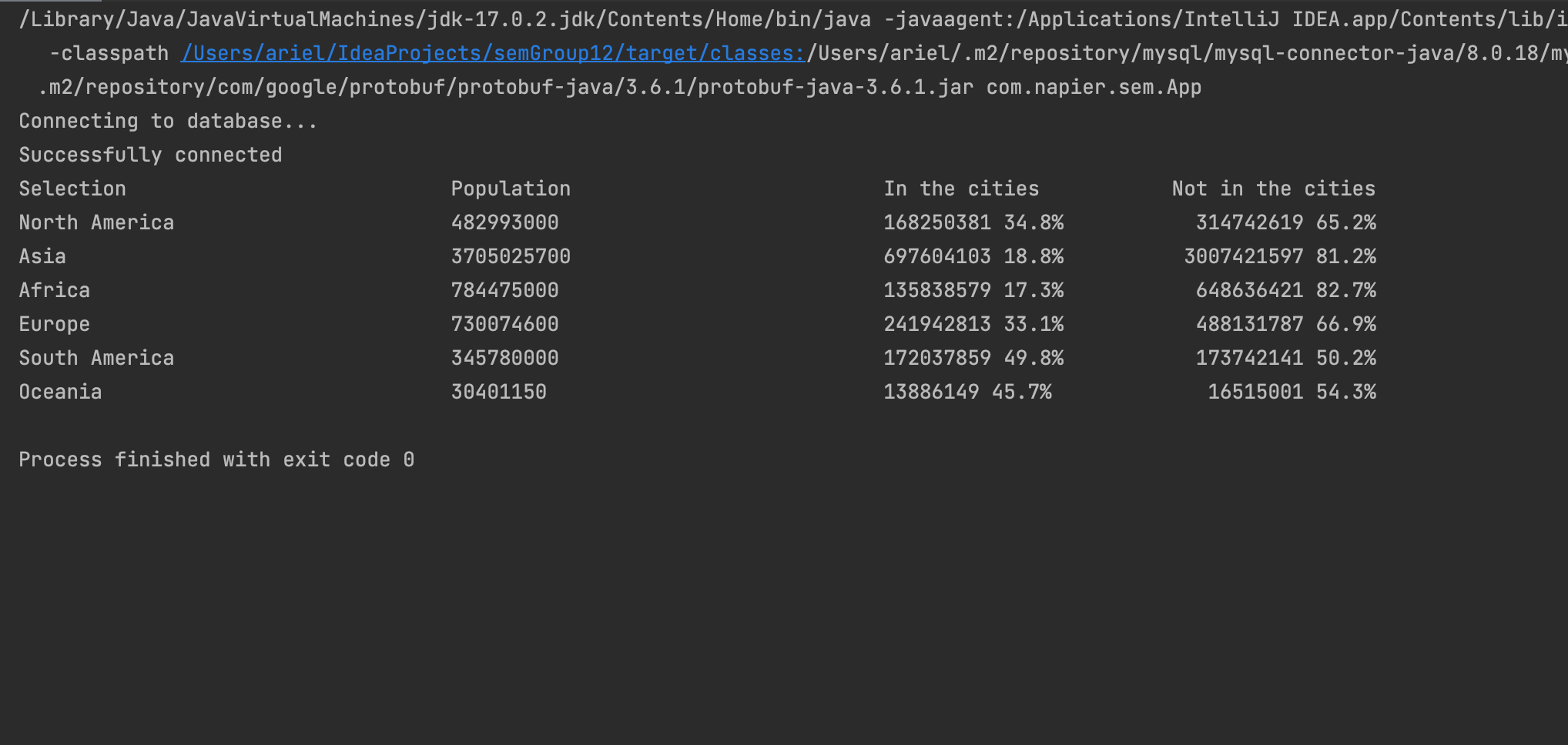Screen dimensions: 1568x745
Task: Click non-city value '173742141 50.2%'
Action: pyautogui.click(x=1285, y=358)
